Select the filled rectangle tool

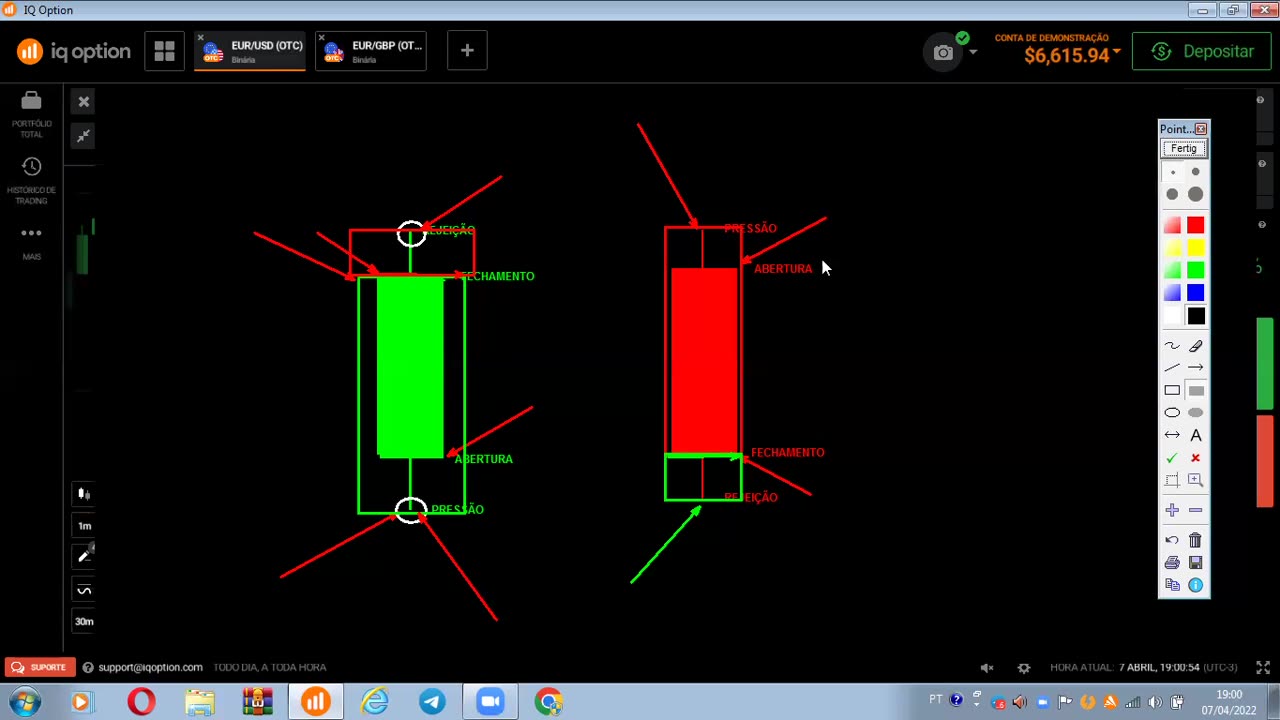(1196, 390)
